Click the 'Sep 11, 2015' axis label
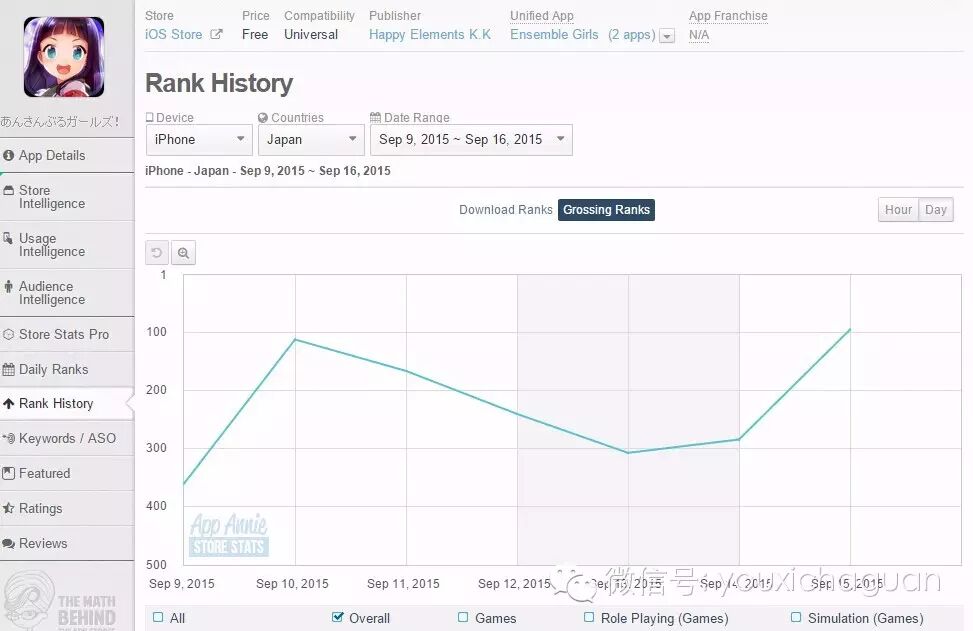This screenshot has width=973, height=631. [x=403, y=584]
